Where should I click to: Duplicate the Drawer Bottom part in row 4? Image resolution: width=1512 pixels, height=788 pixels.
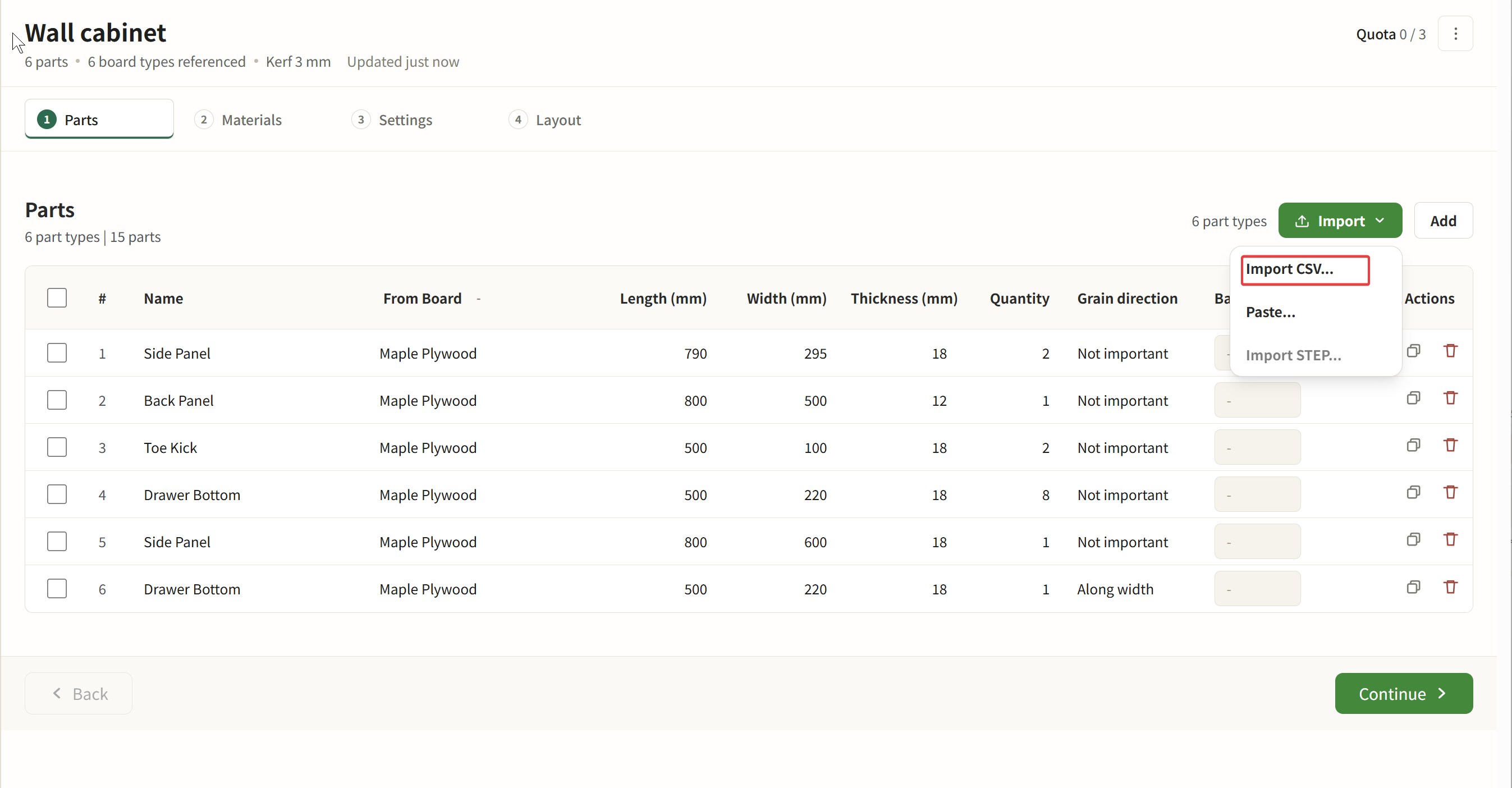[1414, 492]
